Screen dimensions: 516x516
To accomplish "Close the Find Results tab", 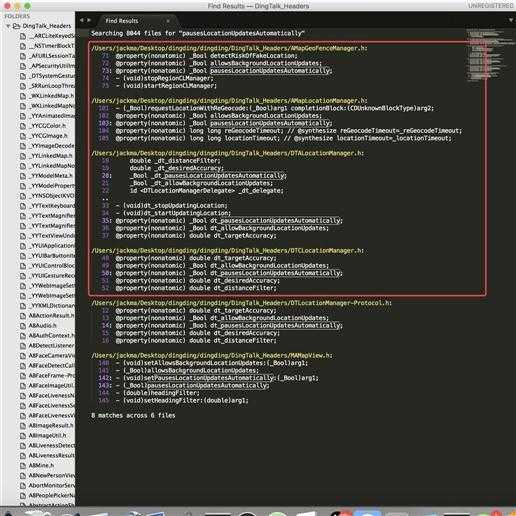I will tap(168, 21).
